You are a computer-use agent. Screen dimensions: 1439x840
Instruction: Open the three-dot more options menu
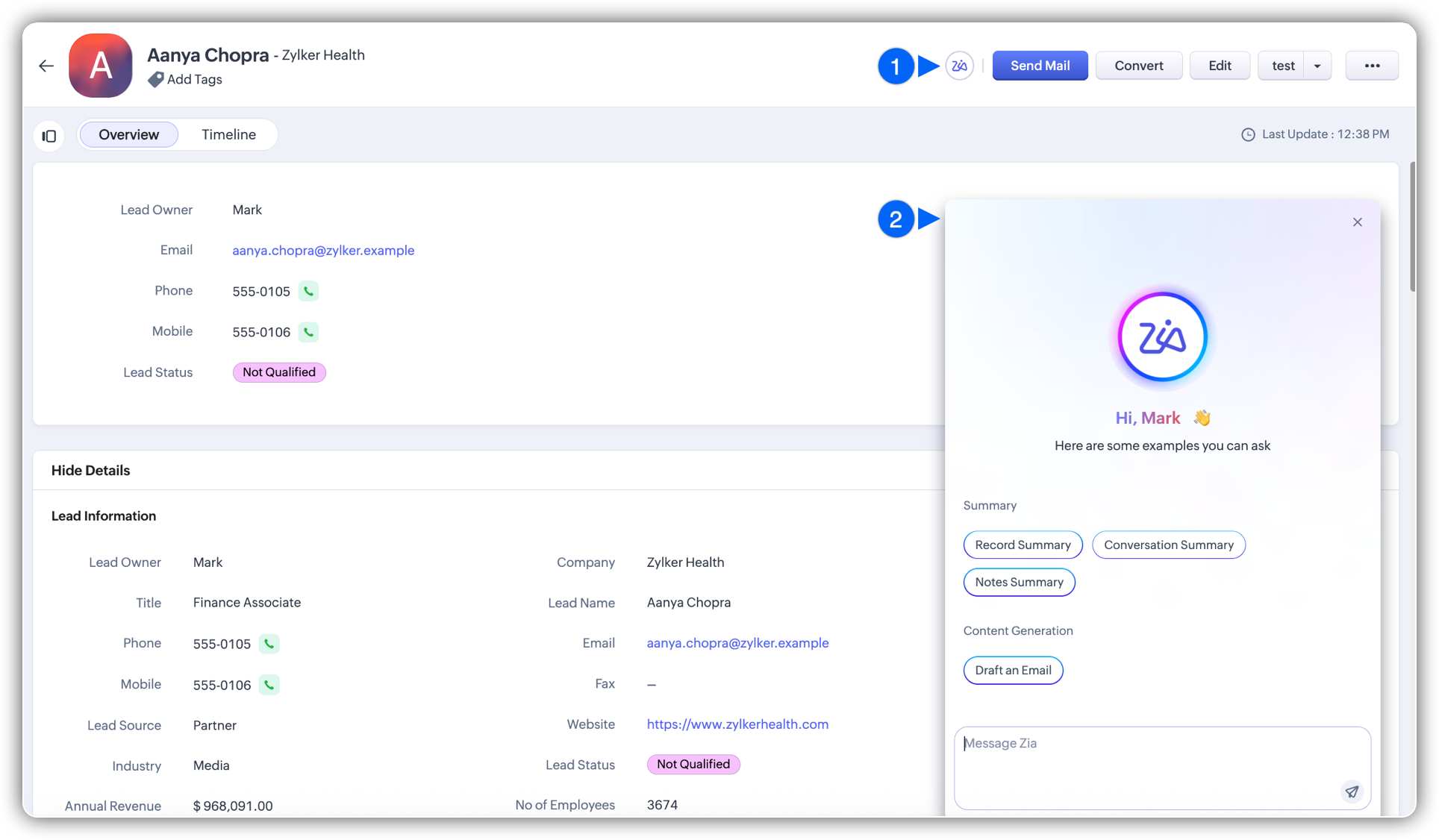[1372, 66]
